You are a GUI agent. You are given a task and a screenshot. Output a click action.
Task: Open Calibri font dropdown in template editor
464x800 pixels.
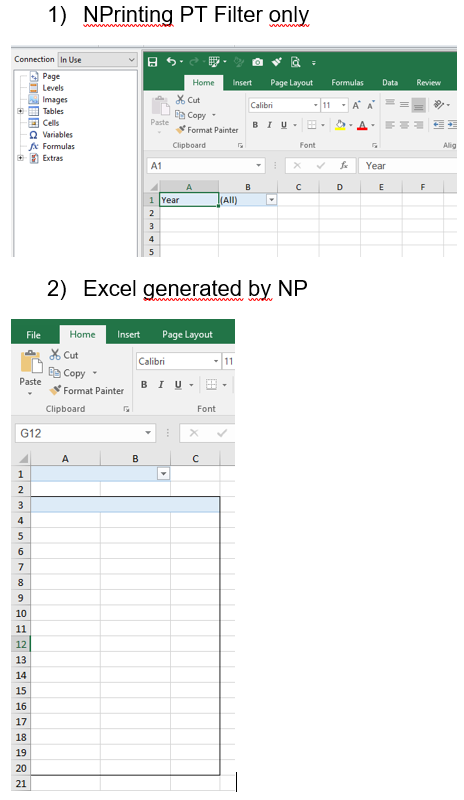click(315, 105)
